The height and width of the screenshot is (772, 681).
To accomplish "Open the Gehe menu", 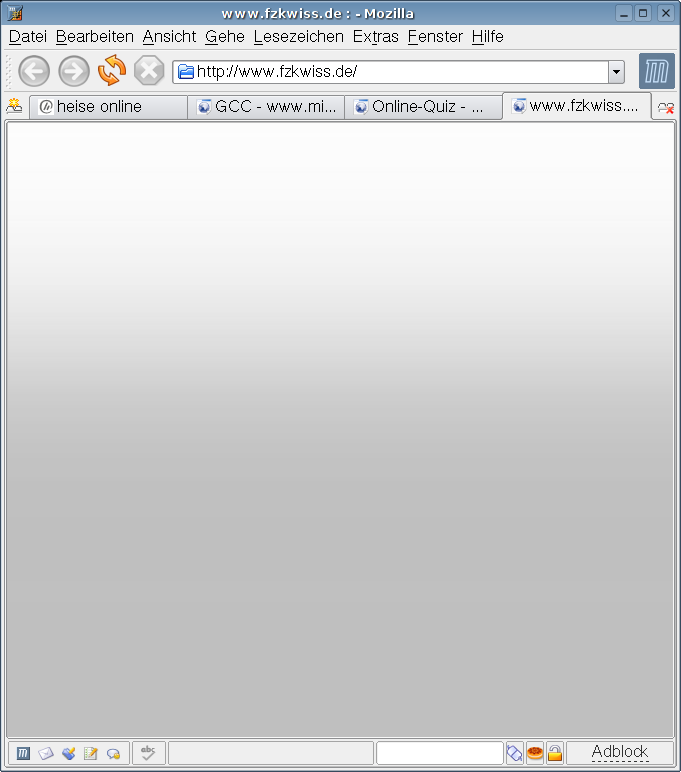I will [x=225, y=36].
